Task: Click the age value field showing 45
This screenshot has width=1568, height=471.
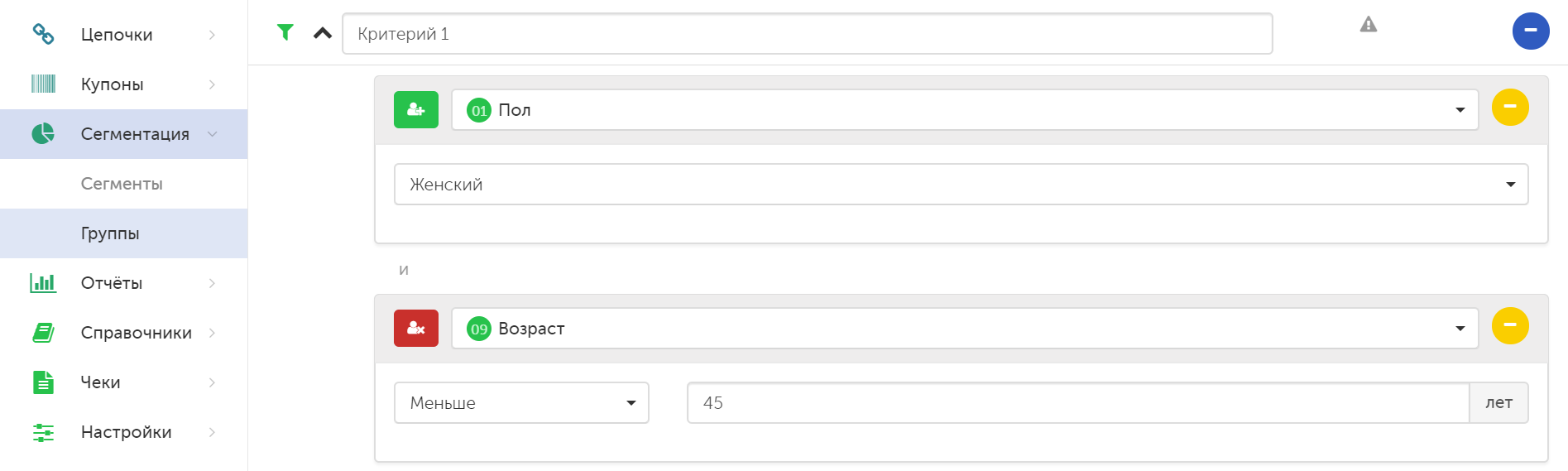Action: [1078, 402]
